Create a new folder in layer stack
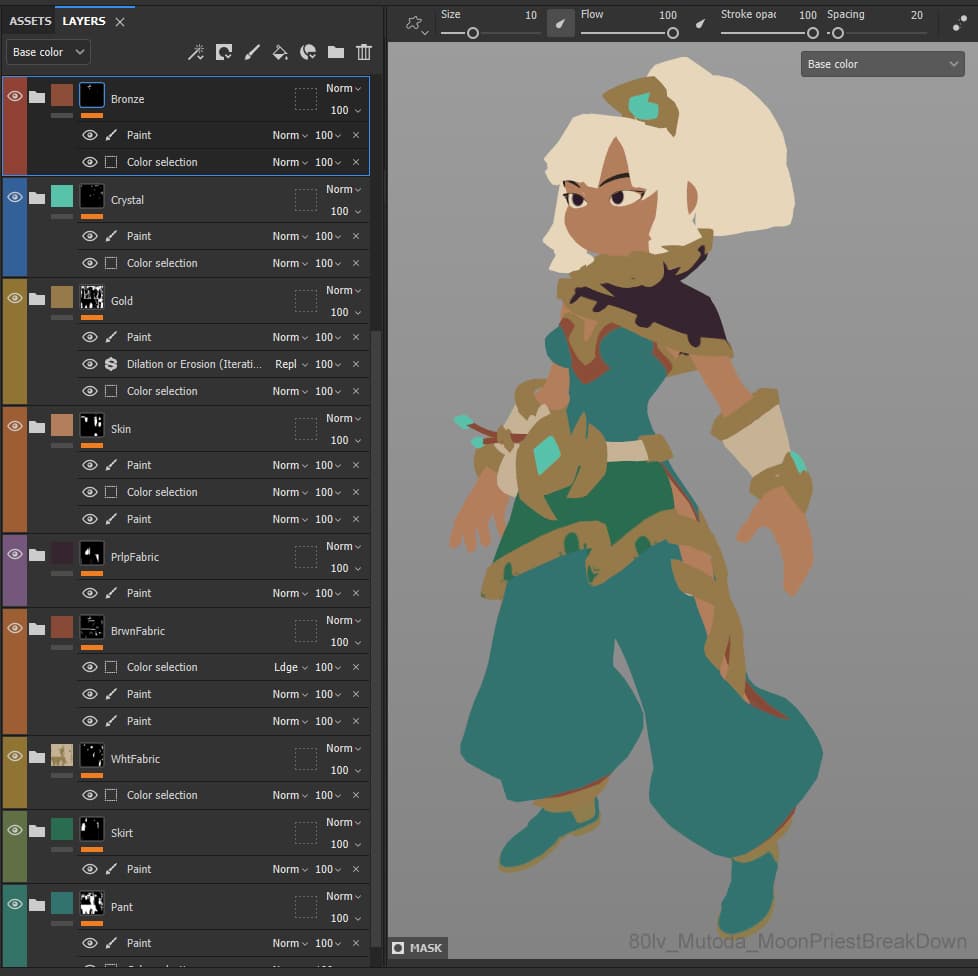The height and width of the screenshot is (976, 978). point(336,52)
